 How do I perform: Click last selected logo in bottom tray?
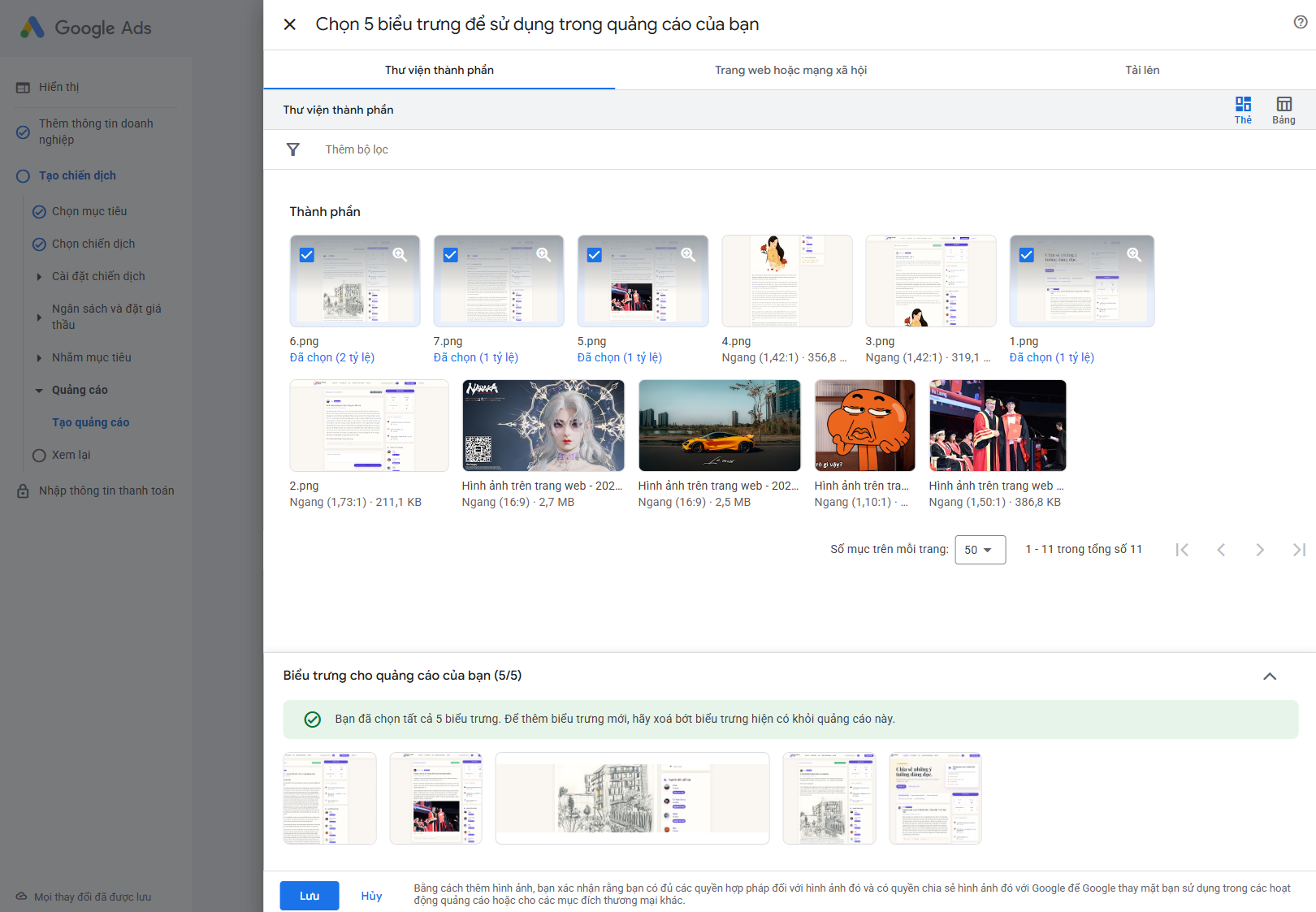936,798
